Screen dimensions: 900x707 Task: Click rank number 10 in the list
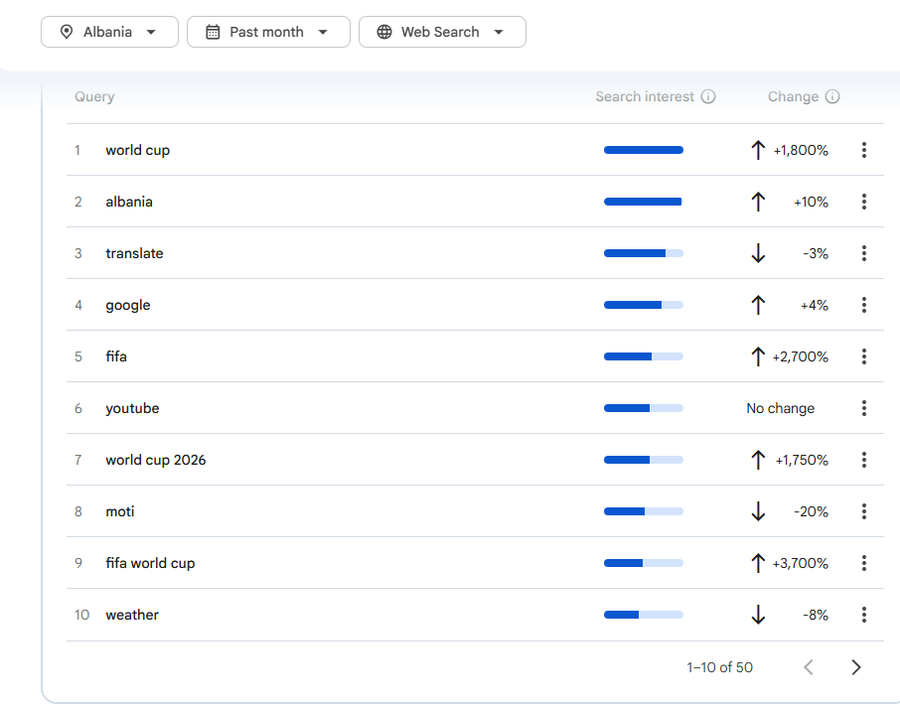[82, 615]
